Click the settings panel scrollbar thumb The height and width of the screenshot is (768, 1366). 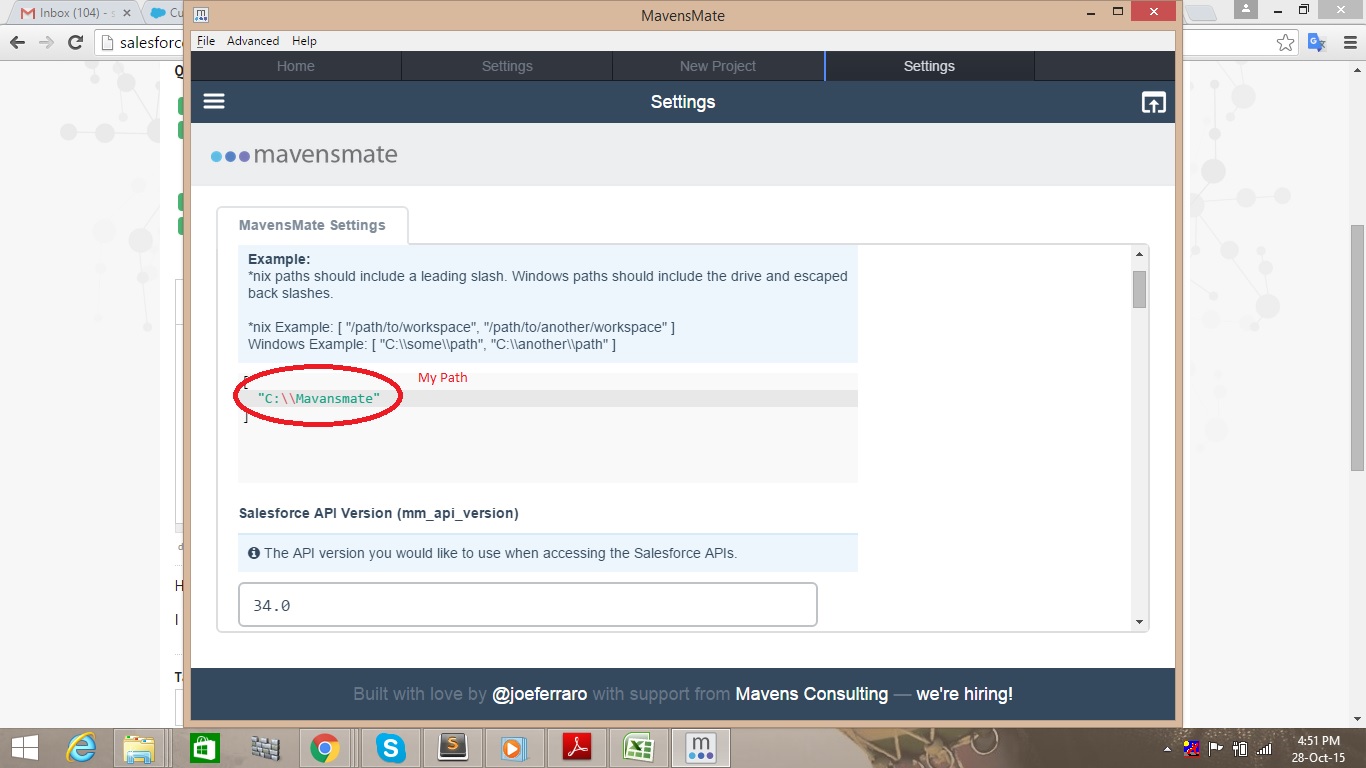(1139, 289)
